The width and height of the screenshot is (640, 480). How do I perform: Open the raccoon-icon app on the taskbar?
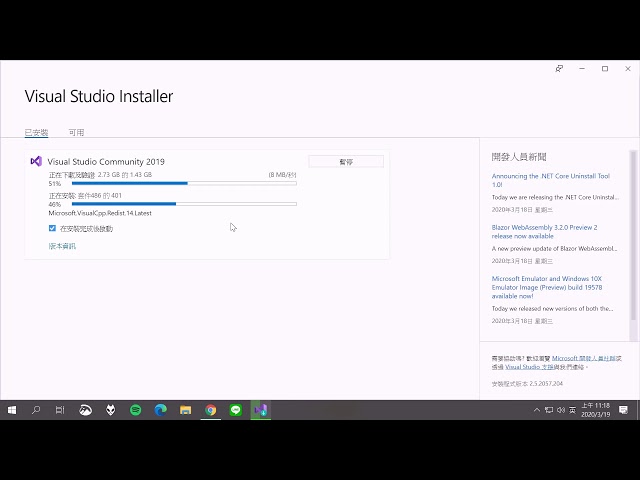pyautogui.click(x=85, y=410)
